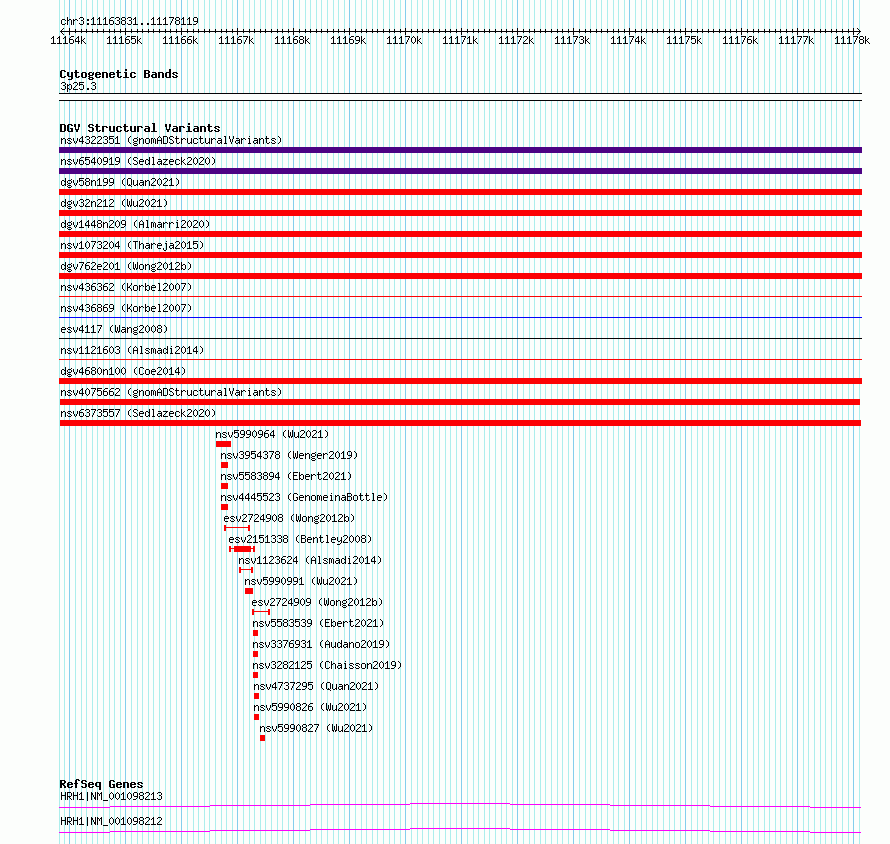Viewport: 890px width, 844px height.
Task: Select HRH1|NM_001098213 gene label
Action: point(111,796)
